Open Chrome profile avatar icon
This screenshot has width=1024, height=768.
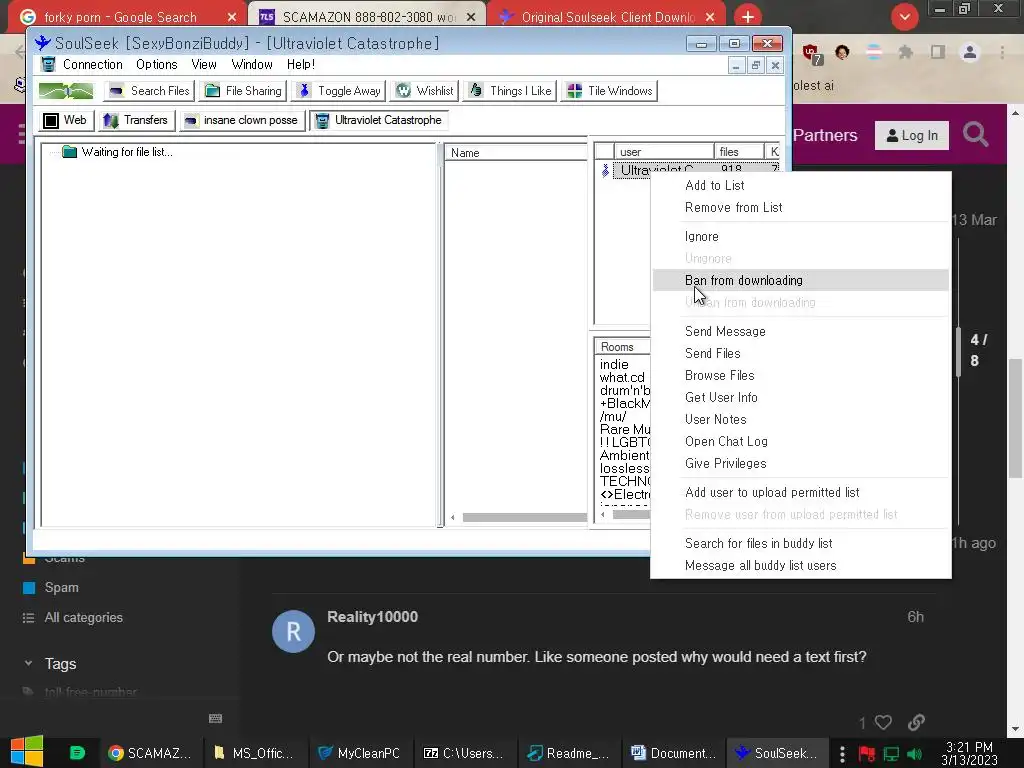tap(970, 52)
